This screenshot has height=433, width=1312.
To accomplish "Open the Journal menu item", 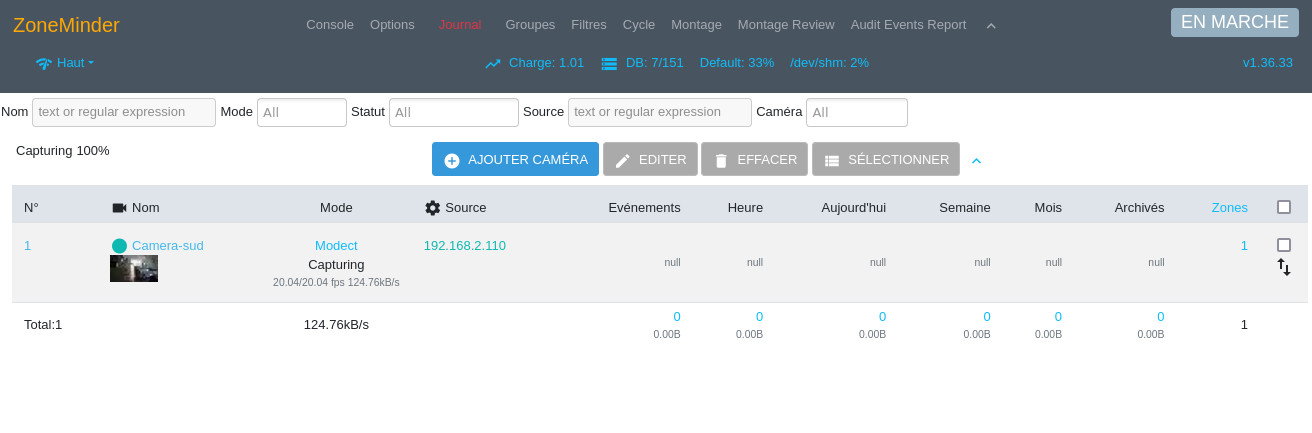I will 460,25.
